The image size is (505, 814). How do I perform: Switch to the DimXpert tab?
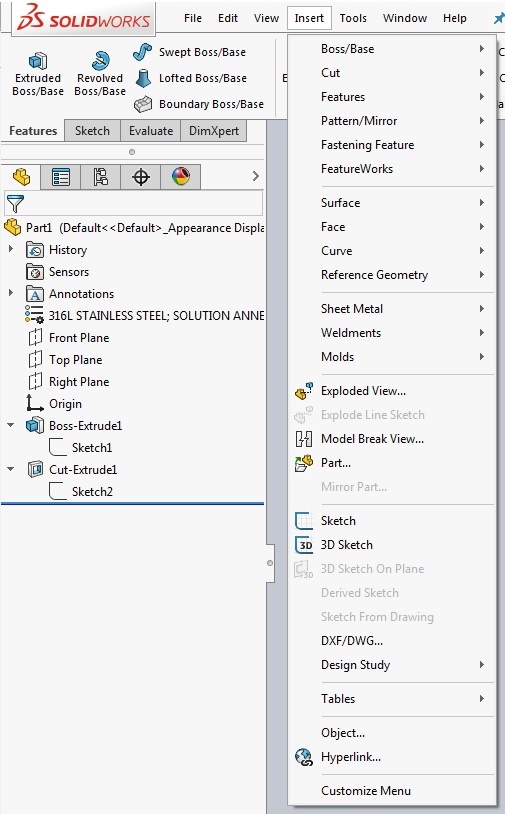click(x=214, y=131)
